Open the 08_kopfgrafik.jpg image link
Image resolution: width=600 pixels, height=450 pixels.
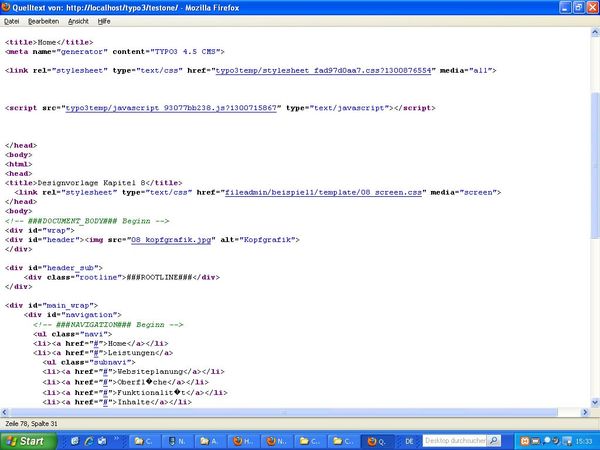pos(171,240)
